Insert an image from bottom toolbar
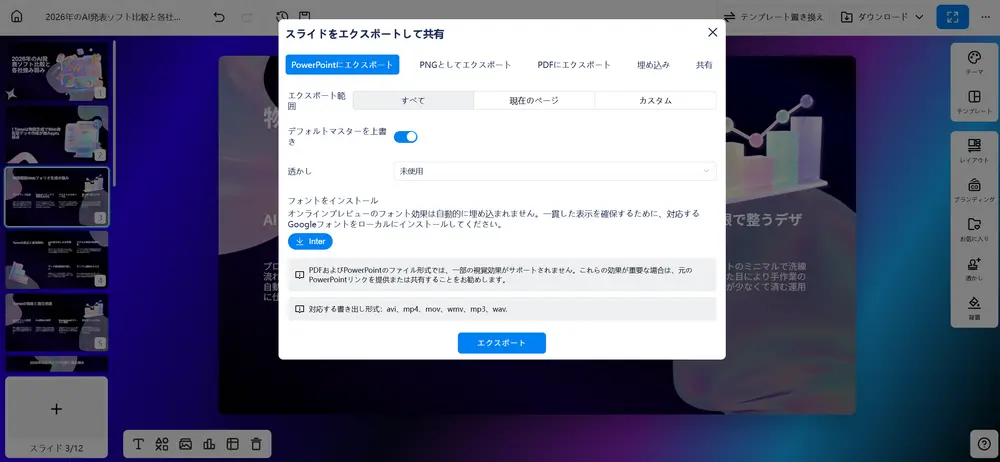Viewport: 1000px width, 462px height. click(186, 444)
